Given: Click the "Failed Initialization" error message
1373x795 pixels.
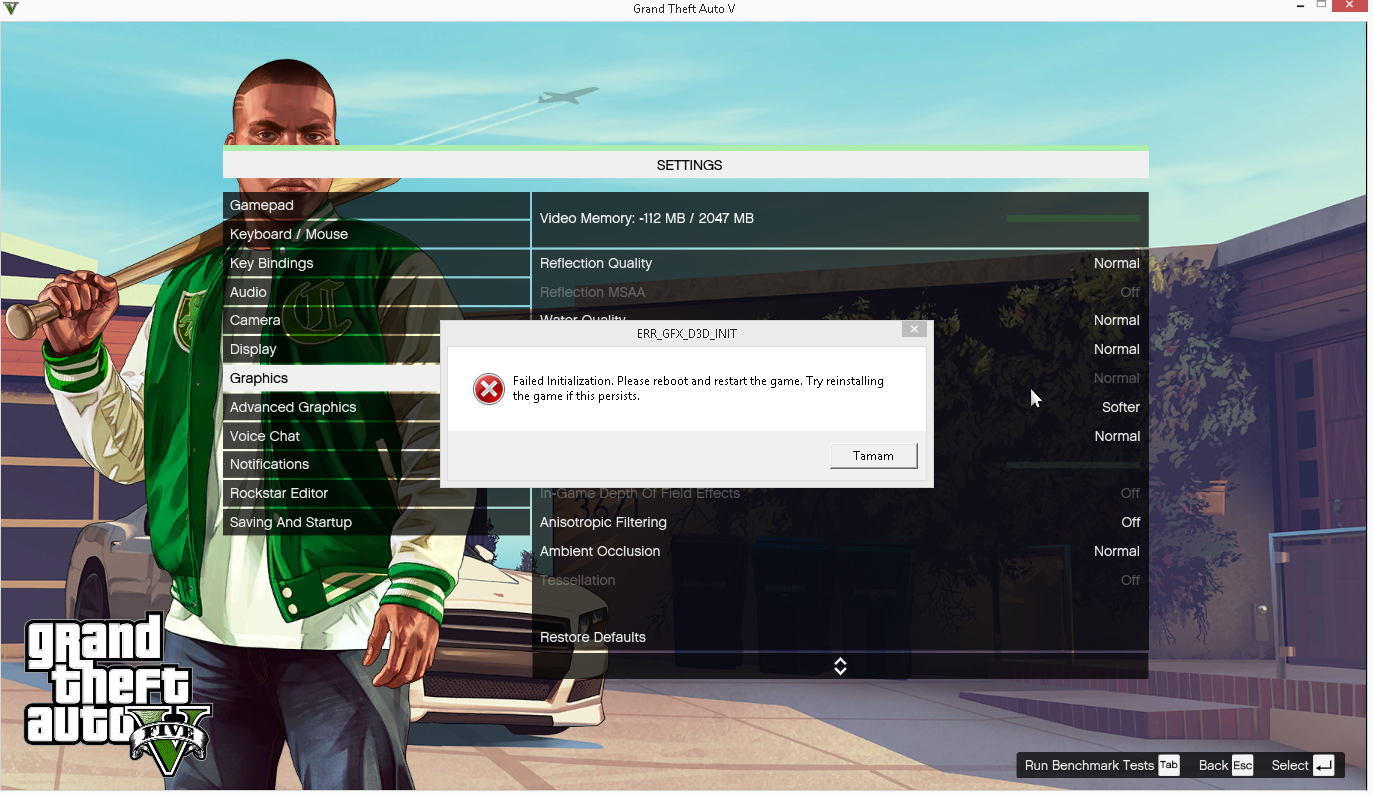Looking at the screenshot, I should pos(698,388).
